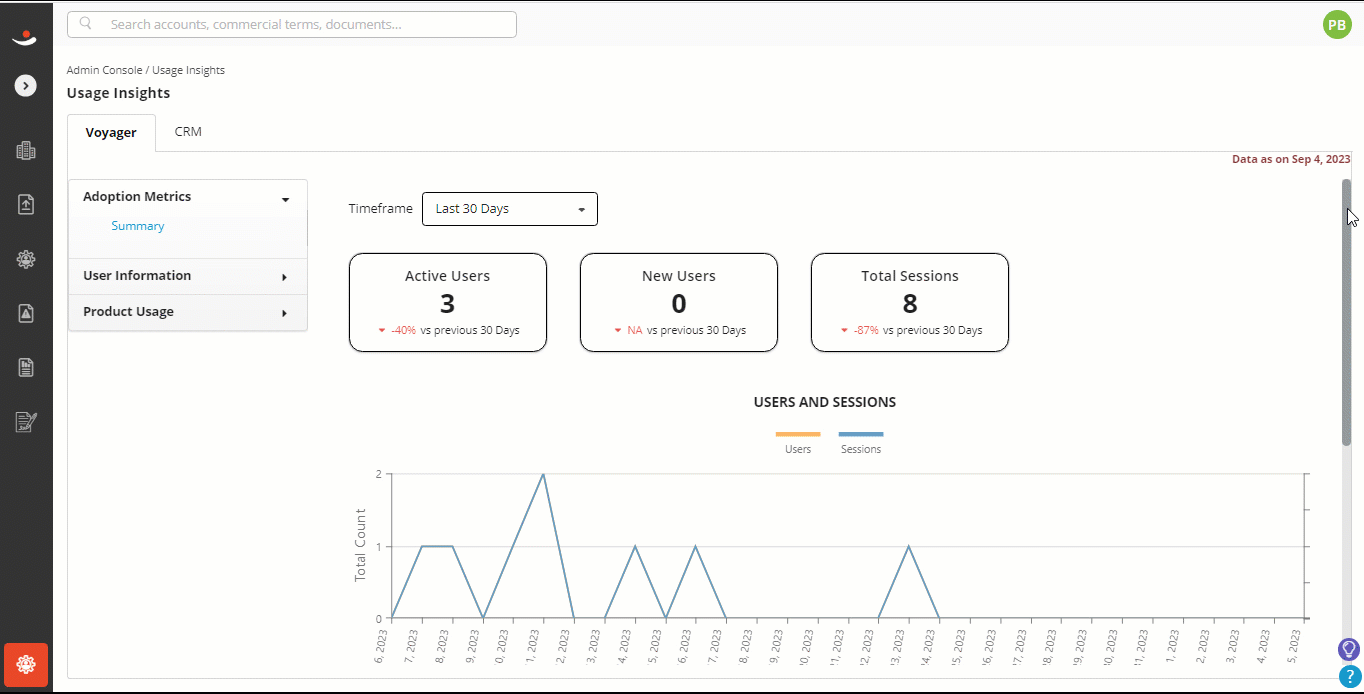Click the -40% change value
This screenshot has width=1364, height=694.
point(404,330)
